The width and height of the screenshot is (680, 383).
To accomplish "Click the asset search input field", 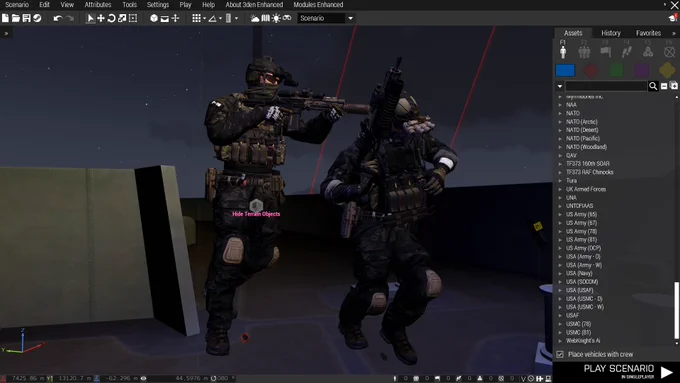I will [x=606, y=86].
